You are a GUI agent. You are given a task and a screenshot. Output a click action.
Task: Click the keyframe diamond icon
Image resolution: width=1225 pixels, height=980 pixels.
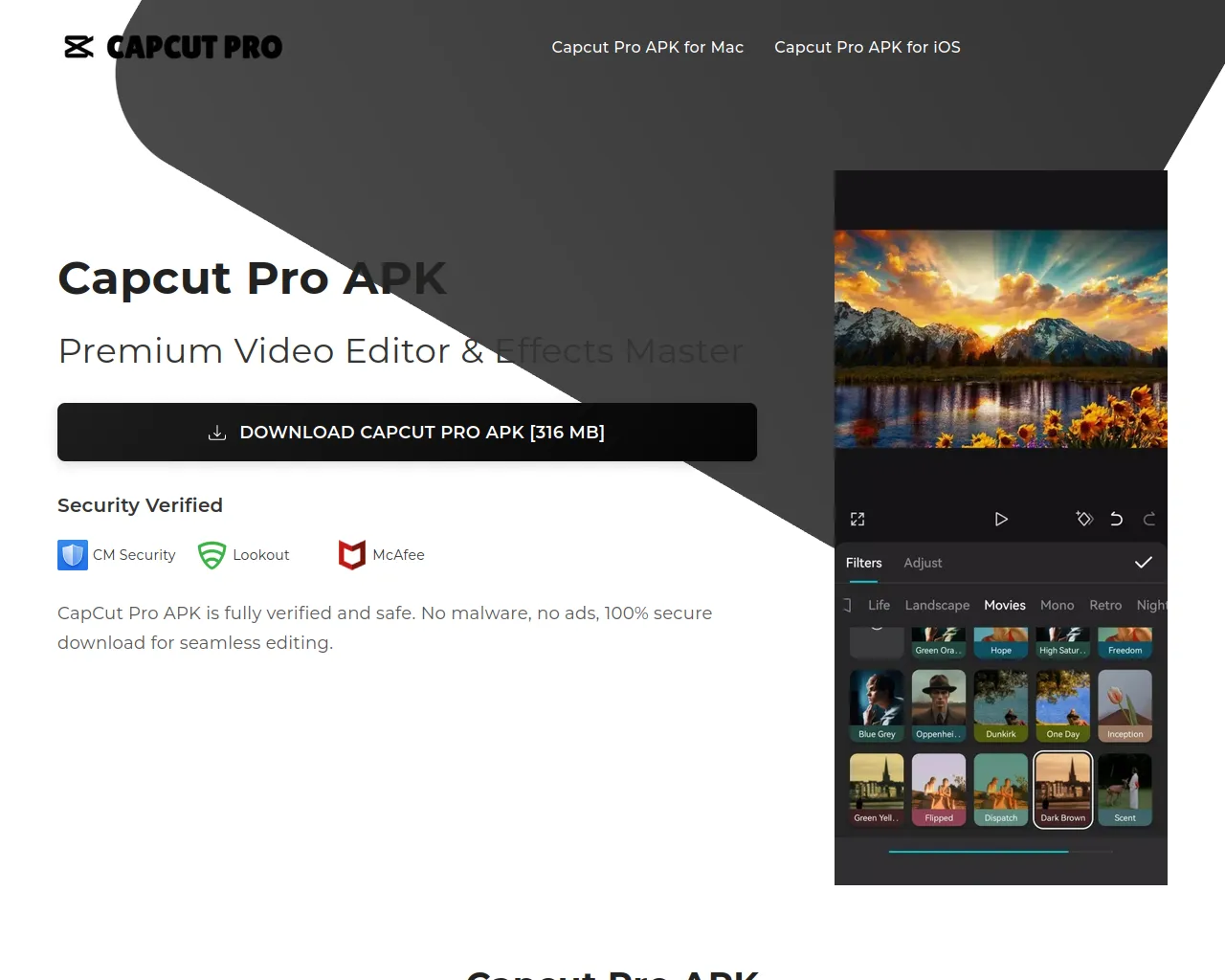click(x=1084, y=519)
